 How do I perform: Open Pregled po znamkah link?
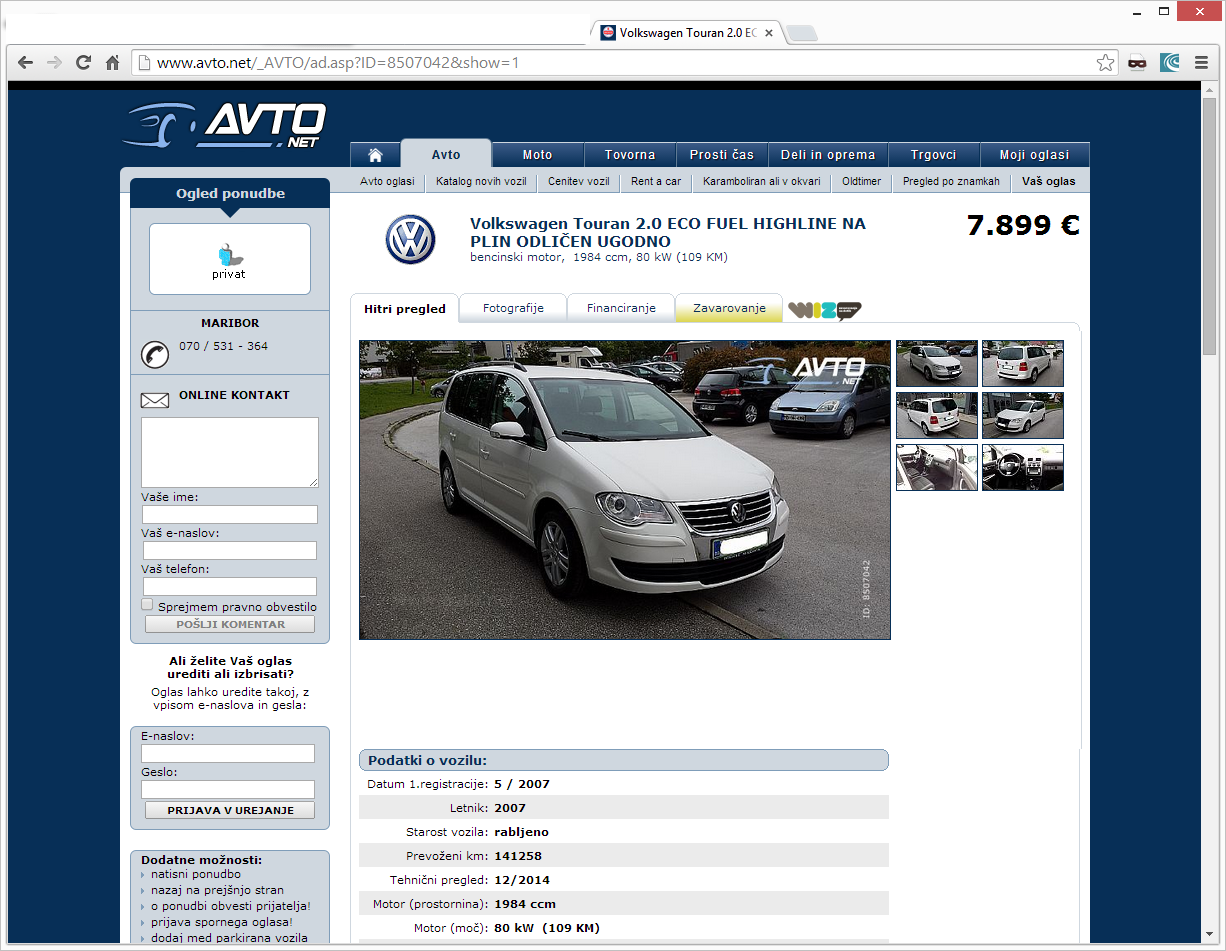coord(951,181)
